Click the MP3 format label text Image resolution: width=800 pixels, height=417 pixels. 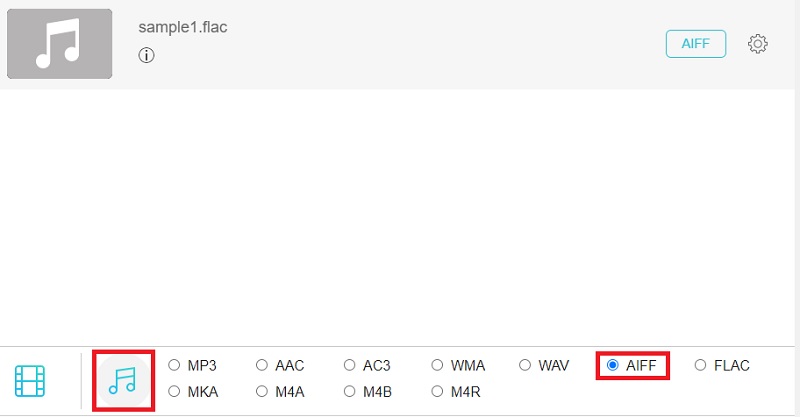pos(202,365)
